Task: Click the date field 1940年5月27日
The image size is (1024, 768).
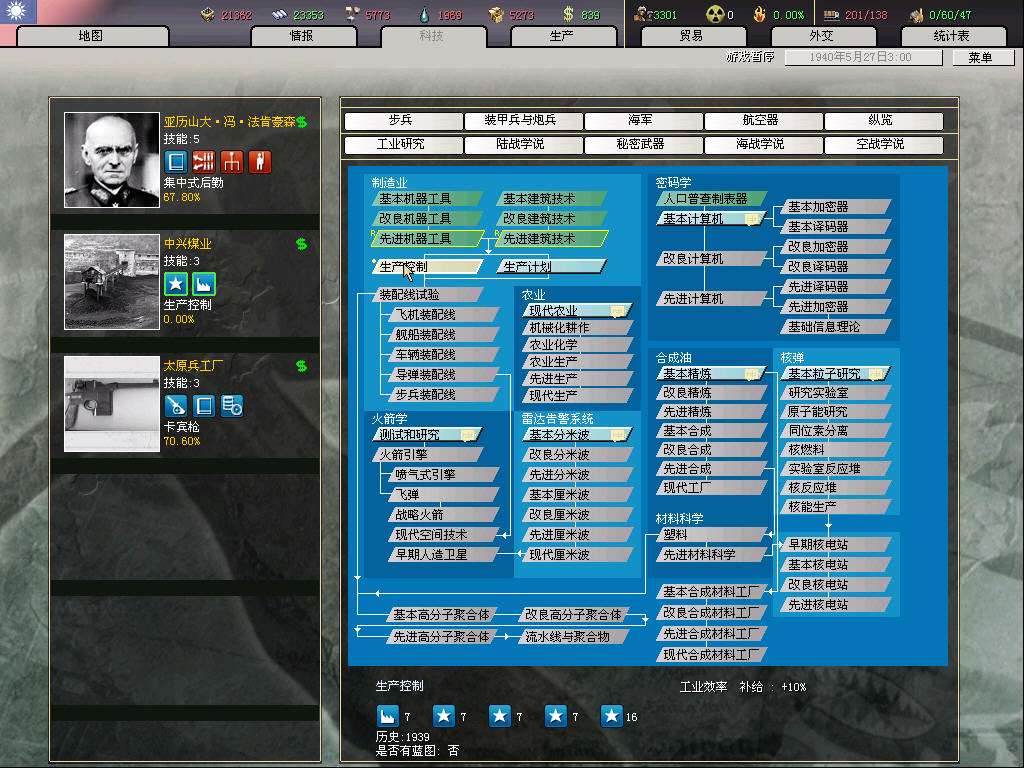Action: (x=863, y=57)
